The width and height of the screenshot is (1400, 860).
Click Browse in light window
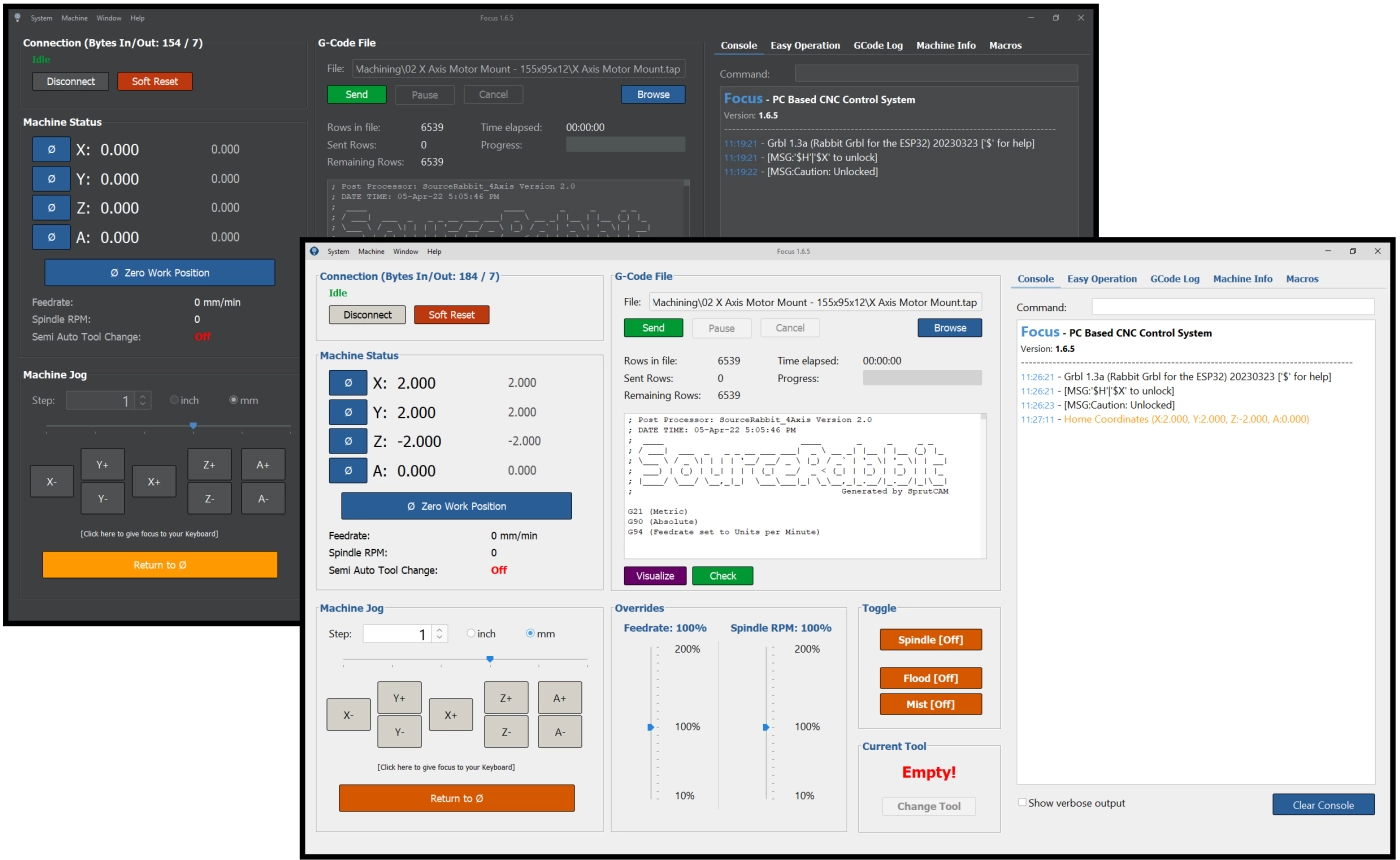point(950,328)
